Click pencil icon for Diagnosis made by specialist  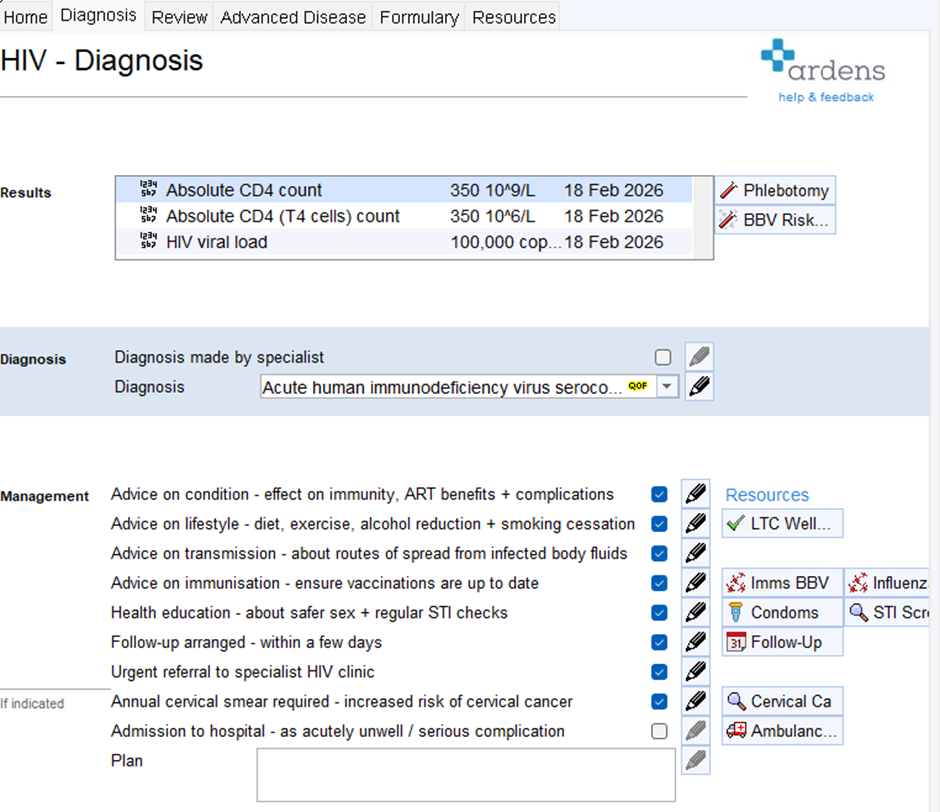699,357
